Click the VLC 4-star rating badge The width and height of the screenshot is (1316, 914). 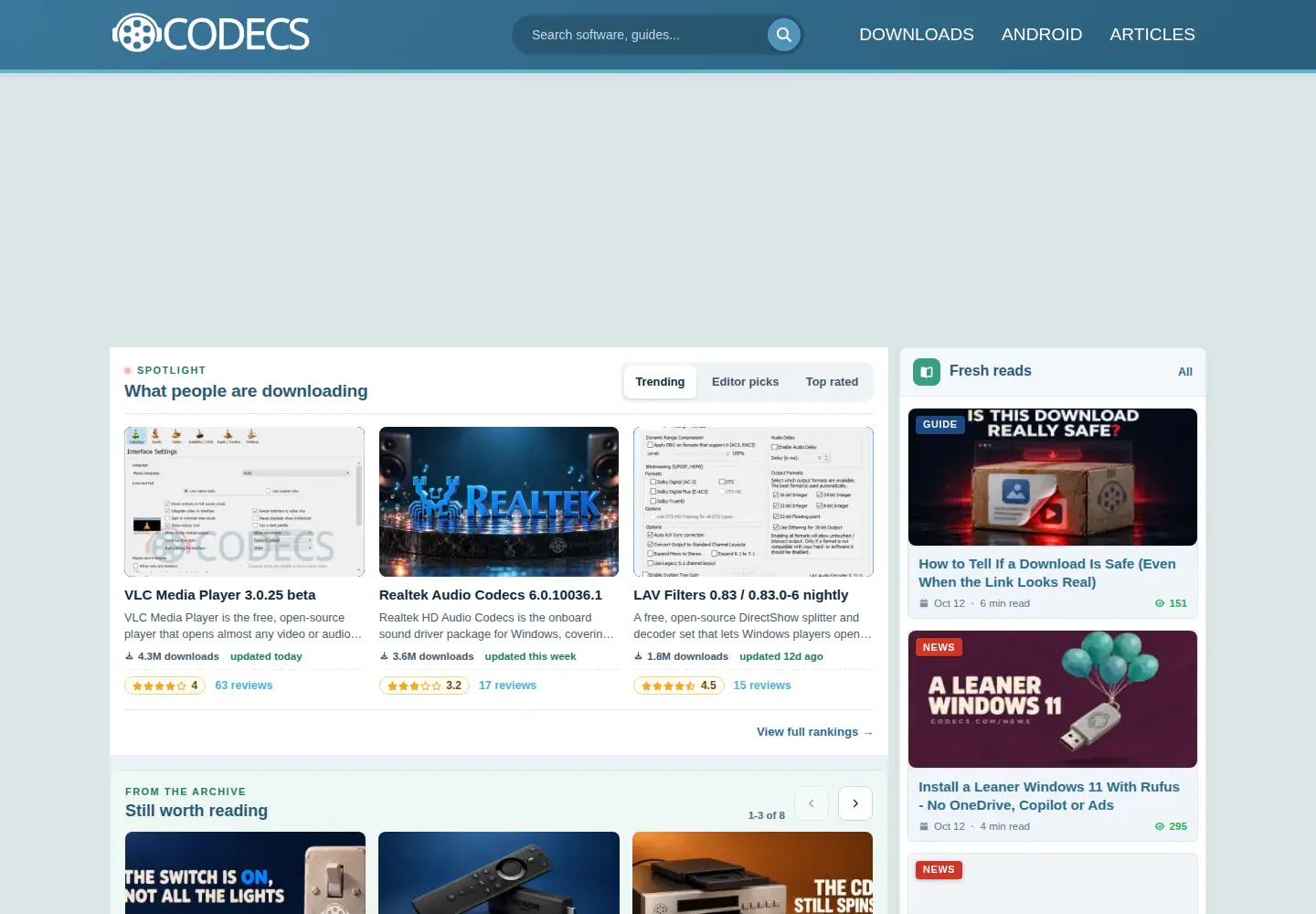click(164, 685)
